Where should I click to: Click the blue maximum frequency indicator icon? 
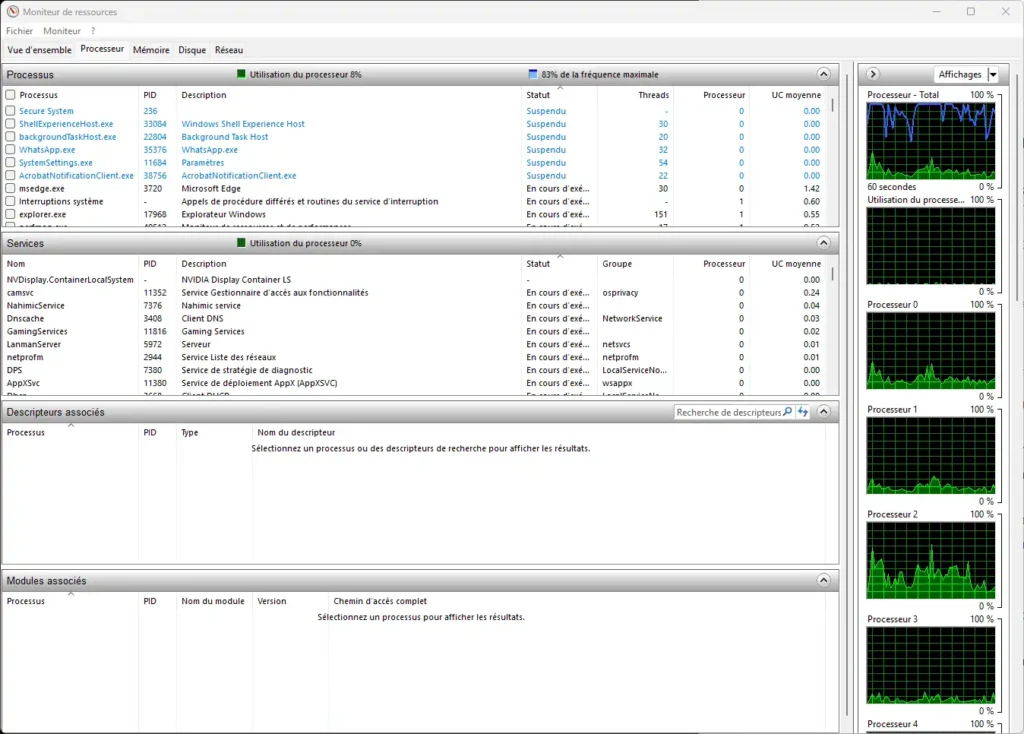[x=533, y=74]
